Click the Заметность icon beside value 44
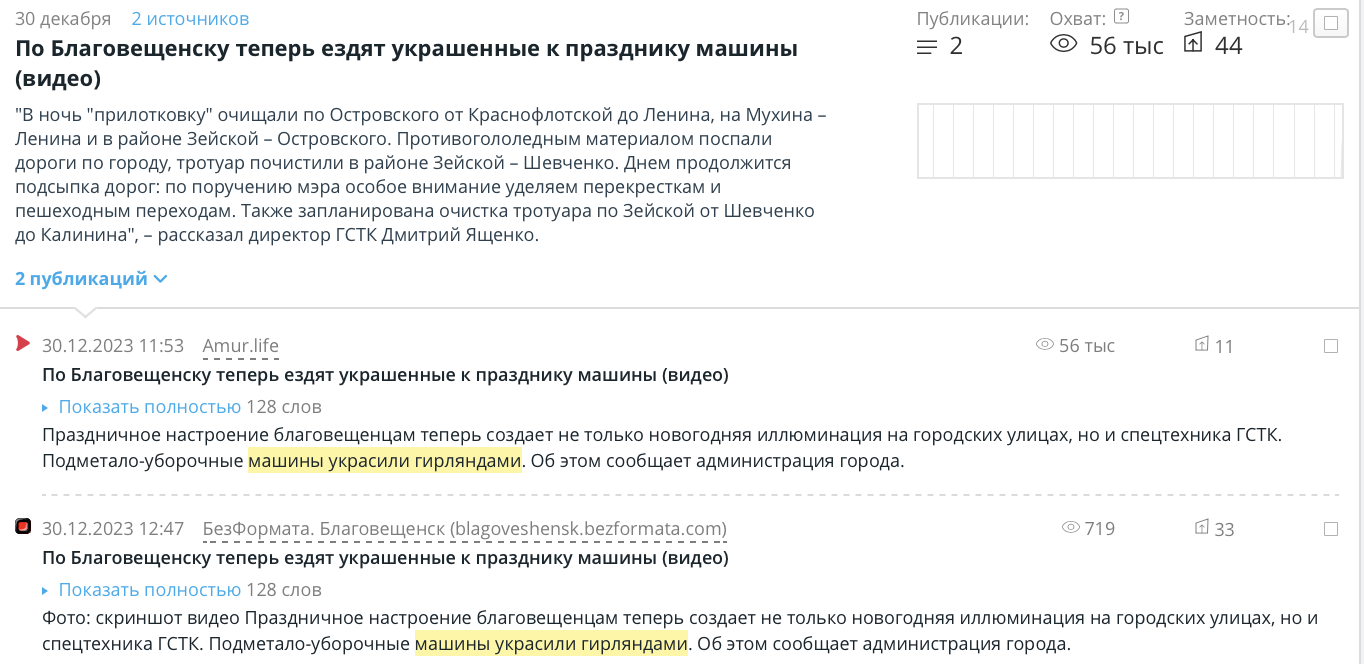The image size is (1364, 664). (1193, 43)
